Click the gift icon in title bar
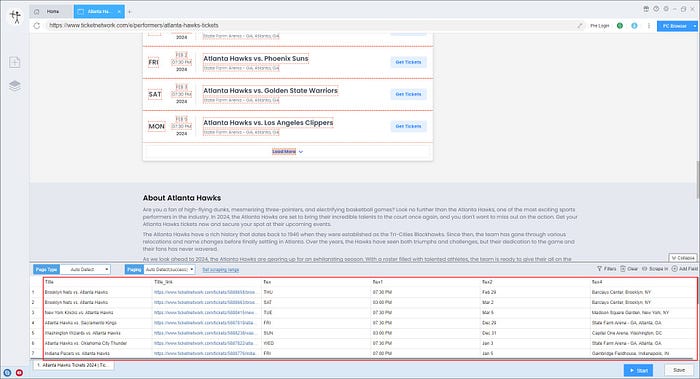700x379 pixels. 646,9
